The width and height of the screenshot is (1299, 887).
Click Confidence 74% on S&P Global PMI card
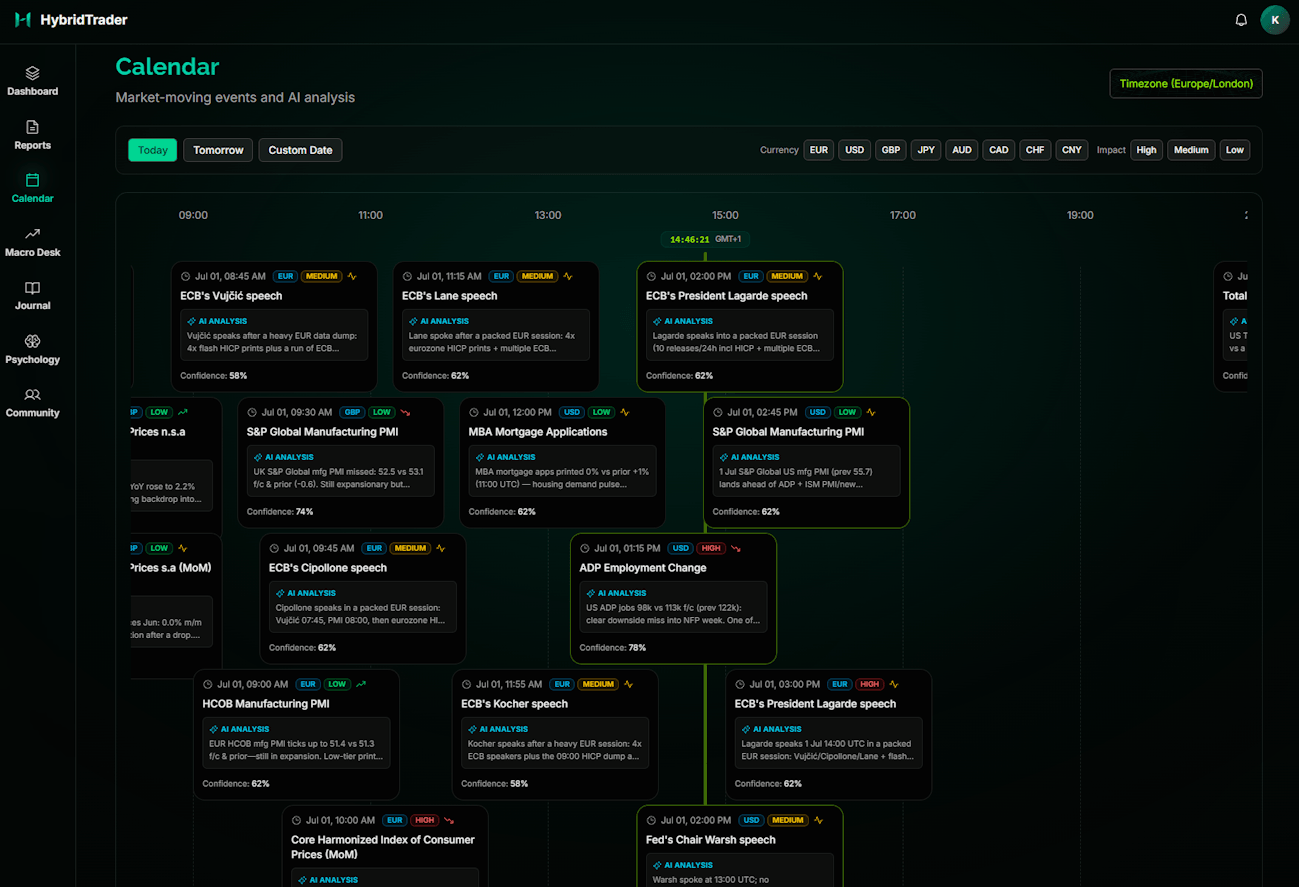(x=280, y=512)
